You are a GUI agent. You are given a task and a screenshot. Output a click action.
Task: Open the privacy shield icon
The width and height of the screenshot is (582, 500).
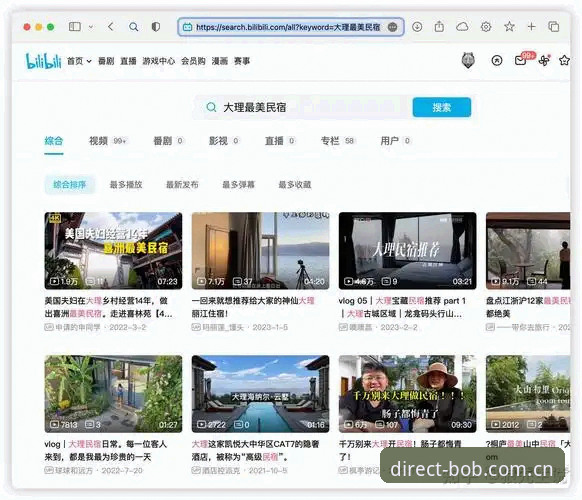(x=156, y=27)
